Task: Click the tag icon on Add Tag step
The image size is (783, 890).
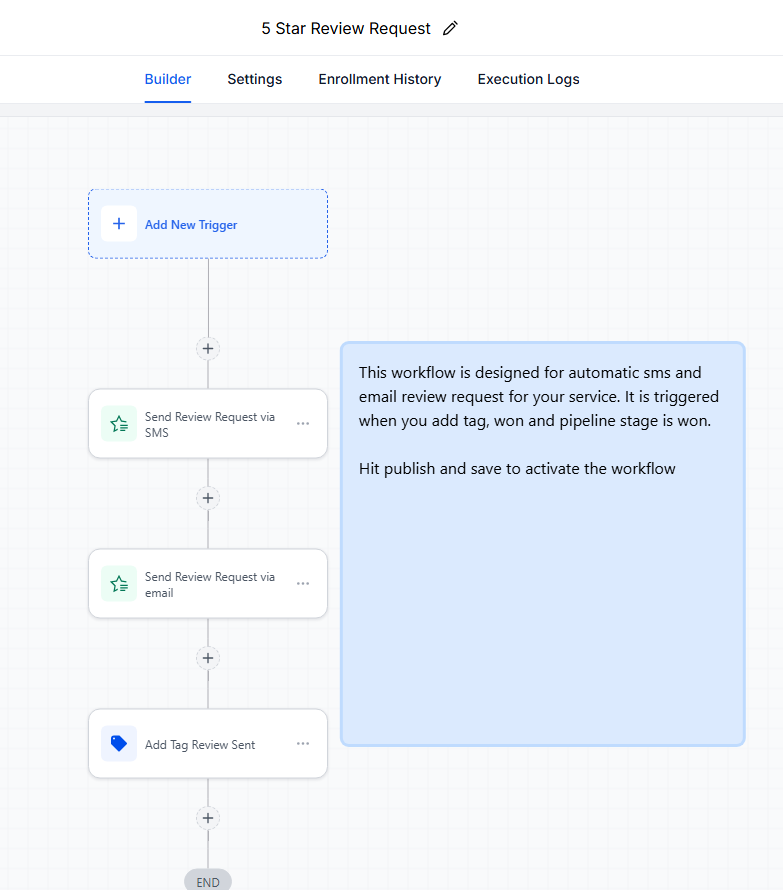Action: [x=119, y=744]
